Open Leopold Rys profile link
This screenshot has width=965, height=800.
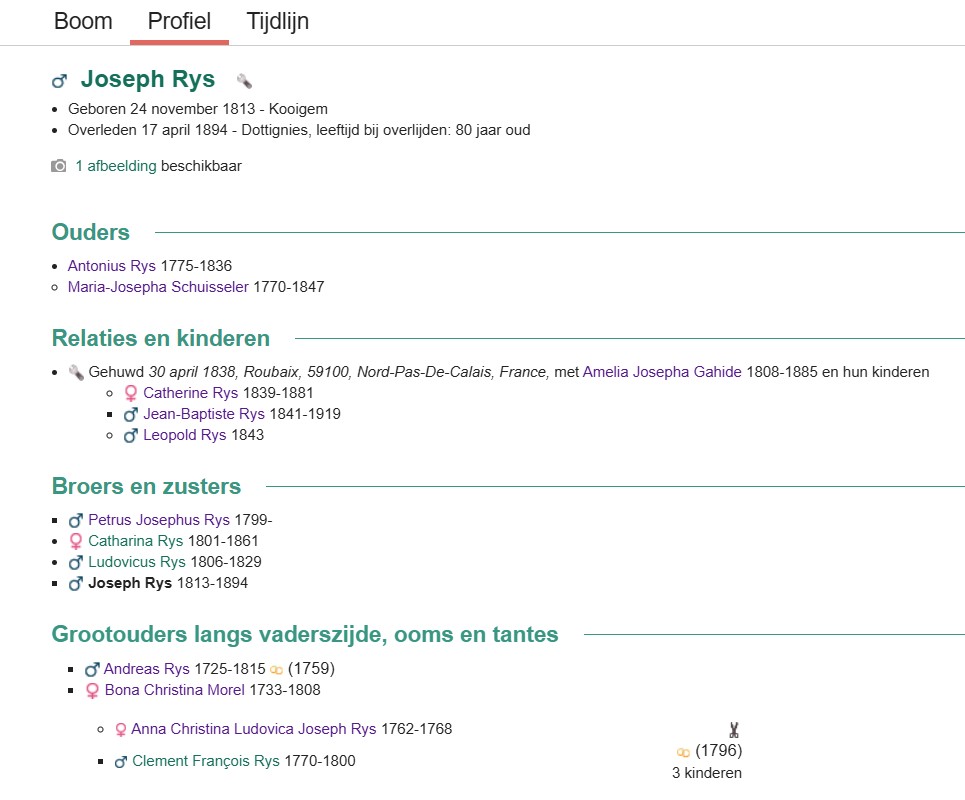click(184, 435)
